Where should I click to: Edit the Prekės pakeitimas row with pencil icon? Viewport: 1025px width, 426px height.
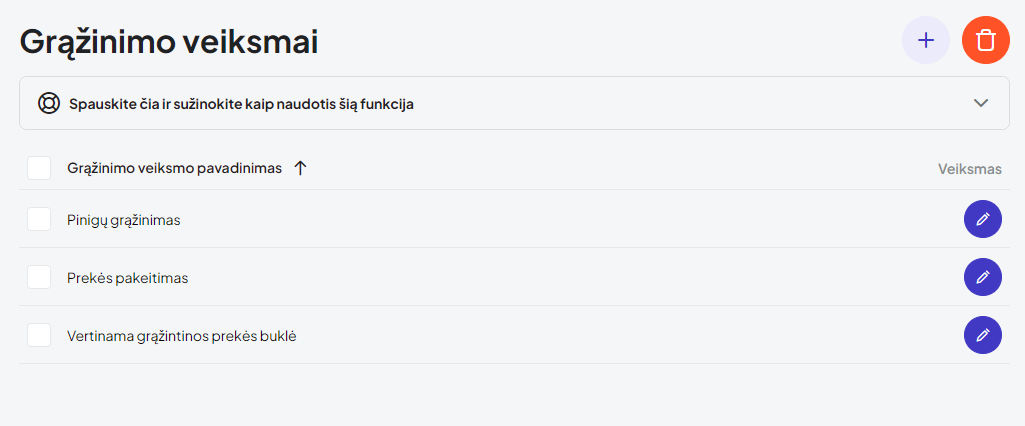(983, 277)
